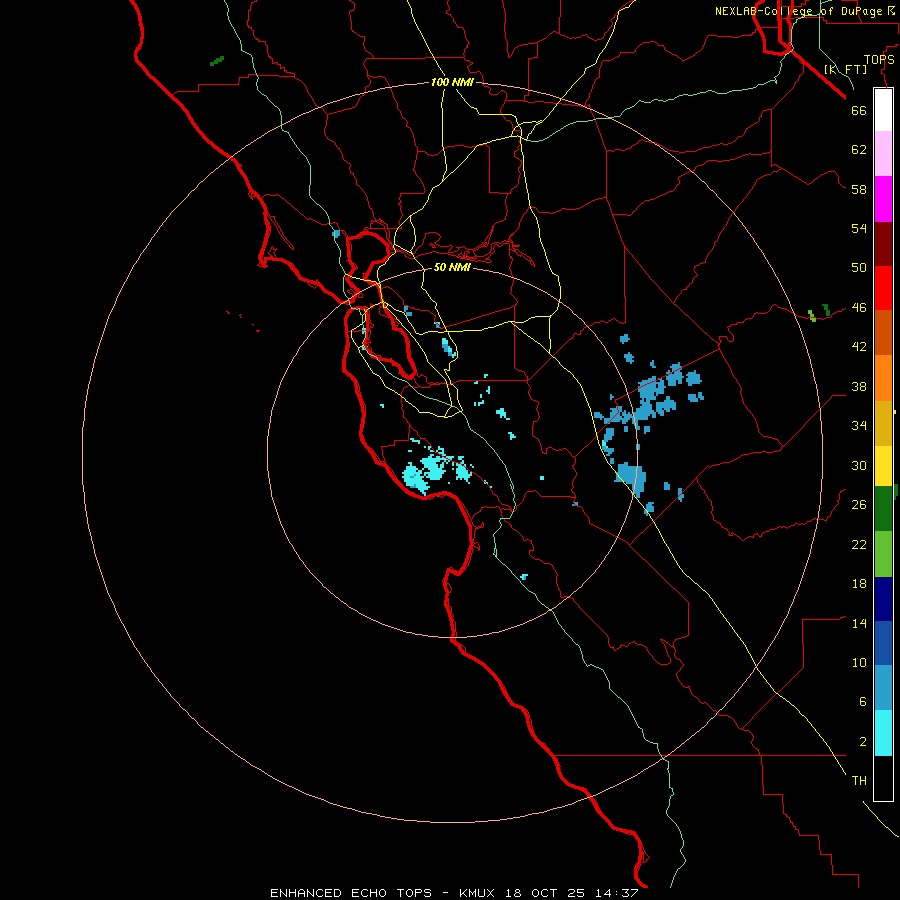Image resolution: width=900 pixels, height=900 pixels.
Task: Click the 54 value on the legend scale
Action: [x=859, y=228]
